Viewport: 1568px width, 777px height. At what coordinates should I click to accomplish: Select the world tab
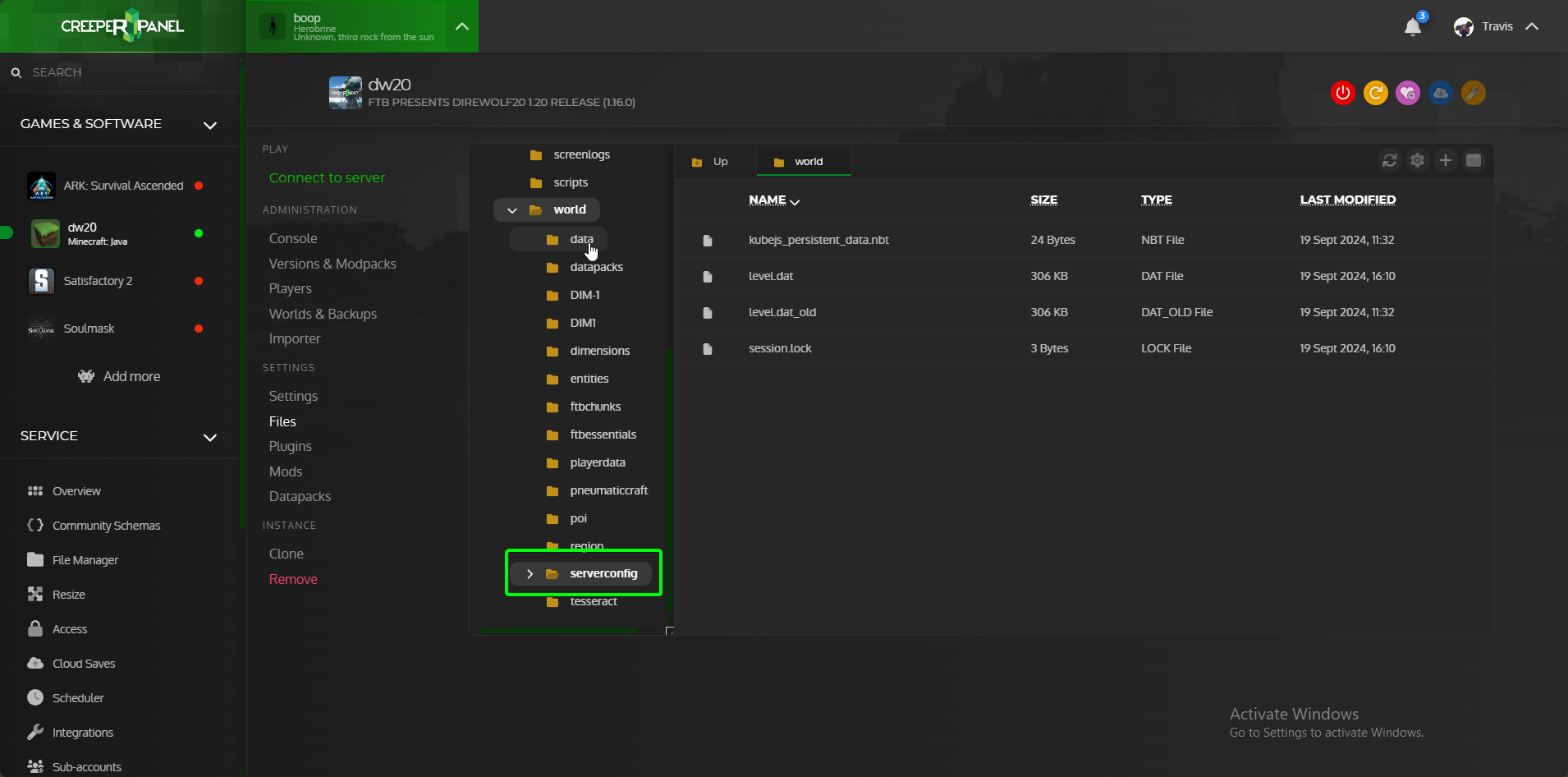(803, 162)
